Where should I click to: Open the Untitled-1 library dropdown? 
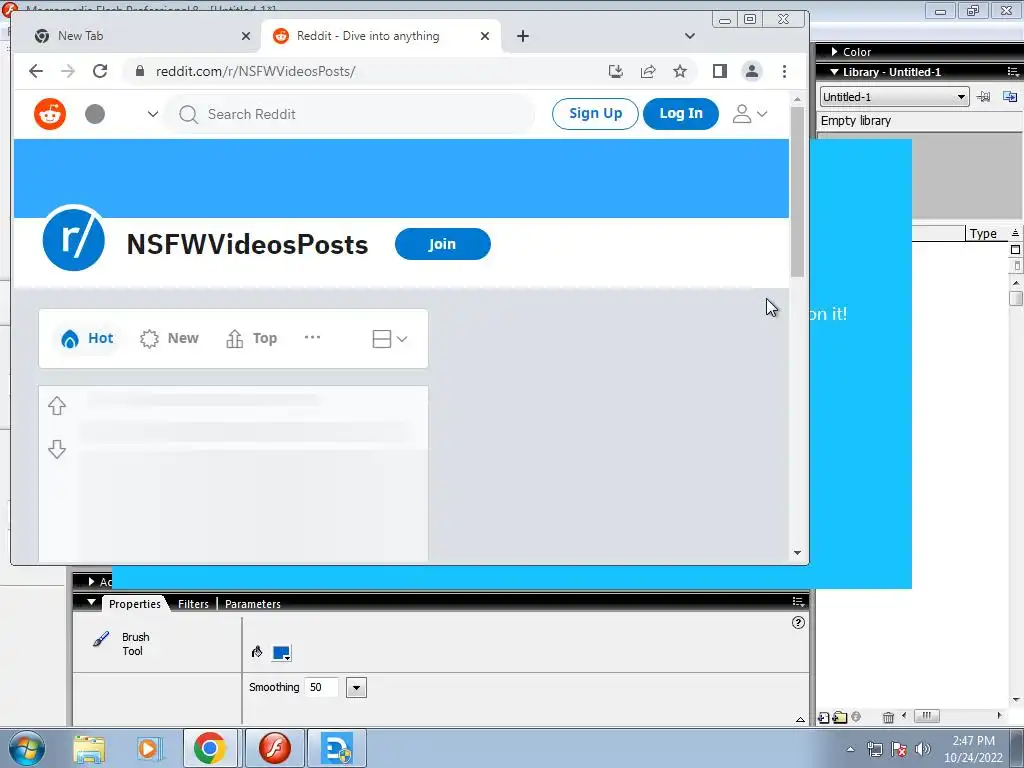pyautogui.click(x=894, y=97)
